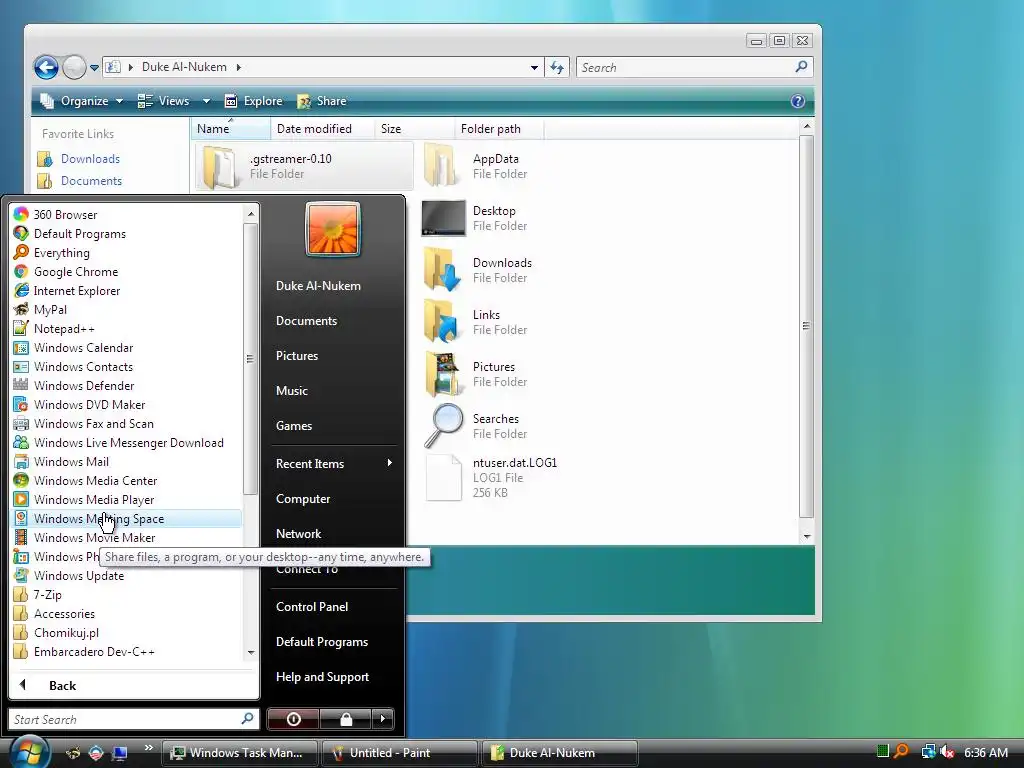Open Explorer help question mark icon
Image resolution: width=1024 pixels, height=768 pixels.
click(797, 101)
